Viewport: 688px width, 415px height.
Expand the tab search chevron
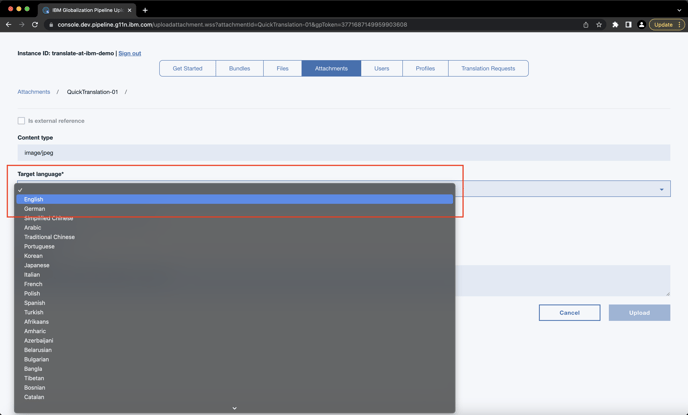point(679,10)
